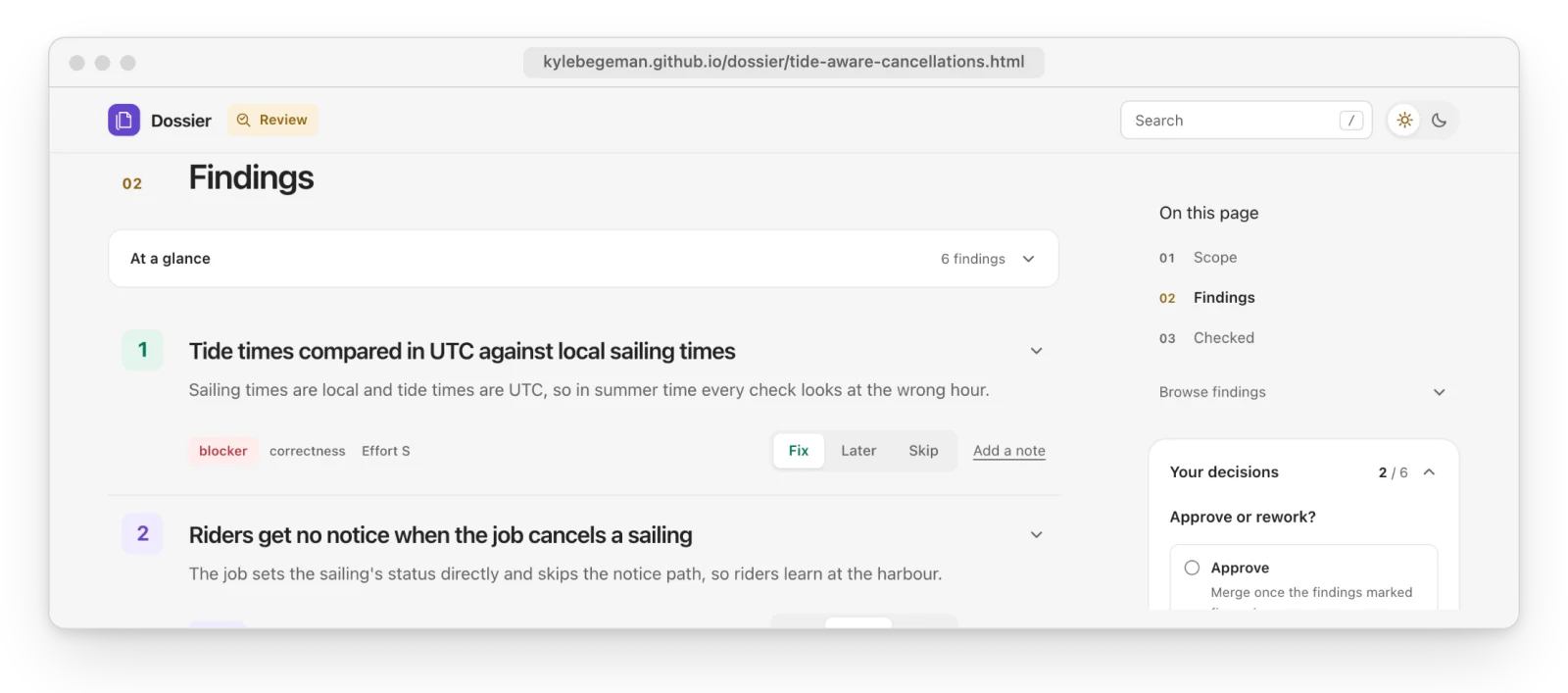Click the slash shortcut key icon
The width and height of the screenshot is (1568, 693).
coord(1351,121)
